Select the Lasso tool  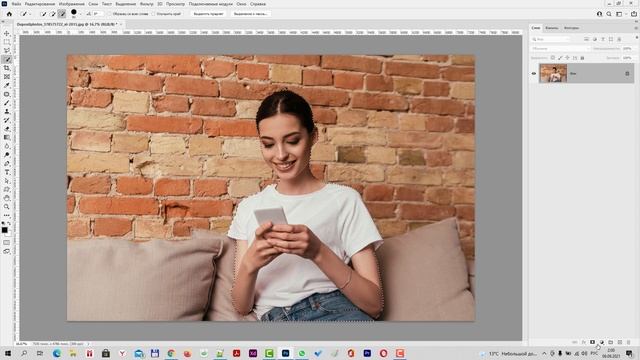(x=7, y=51)
